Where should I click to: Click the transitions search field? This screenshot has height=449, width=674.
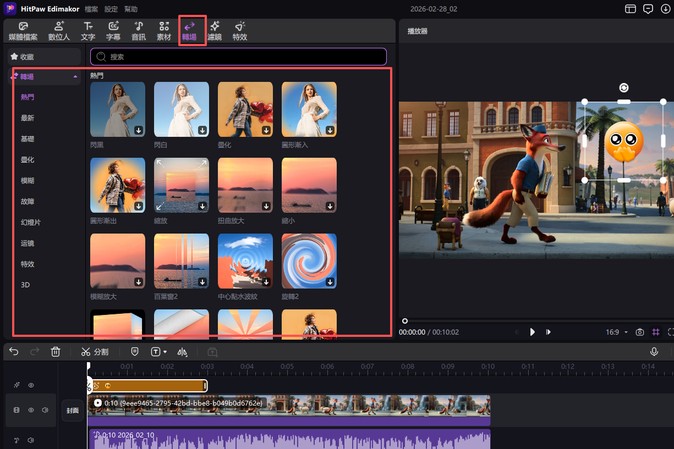tap(238, 57)
